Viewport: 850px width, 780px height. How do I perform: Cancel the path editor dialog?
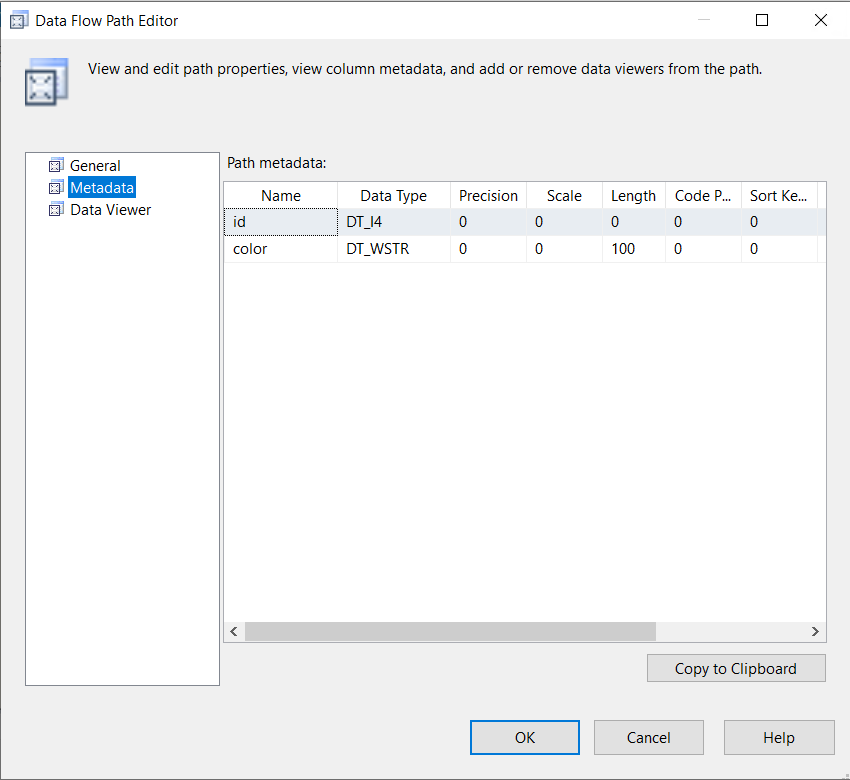coord(648,737)
